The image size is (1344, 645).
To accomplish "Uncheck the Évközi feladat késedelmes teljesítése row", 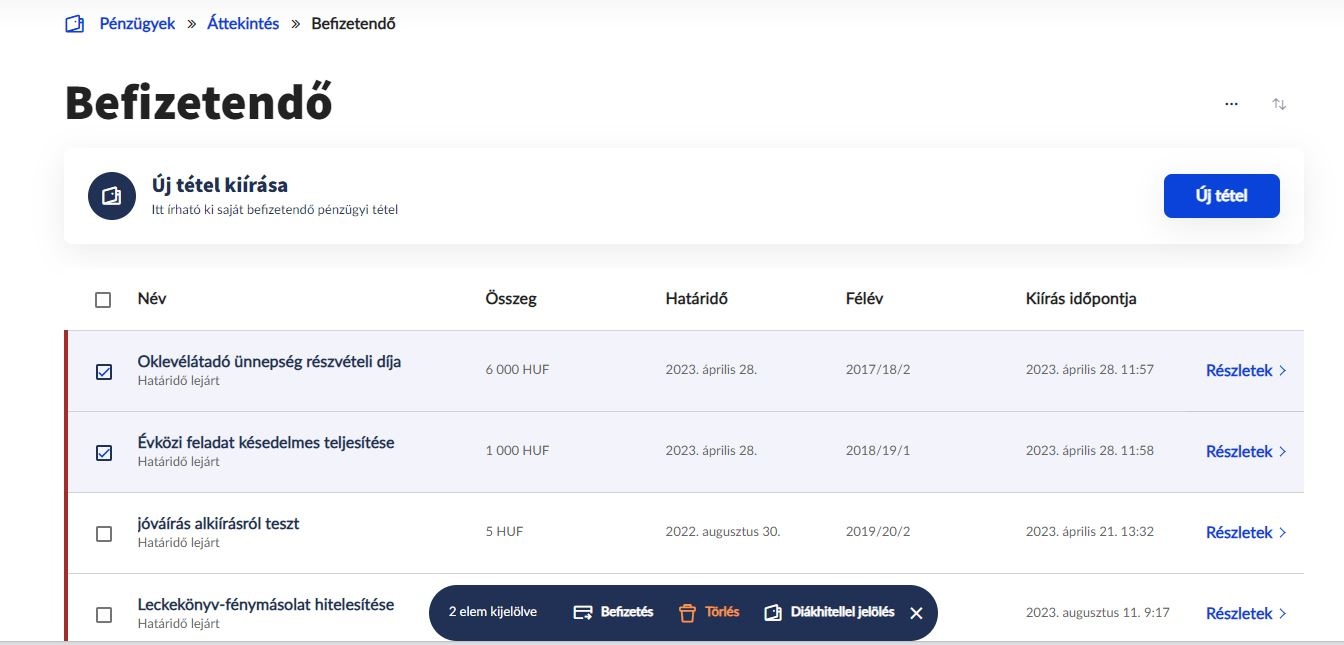I will pos(104,453).
